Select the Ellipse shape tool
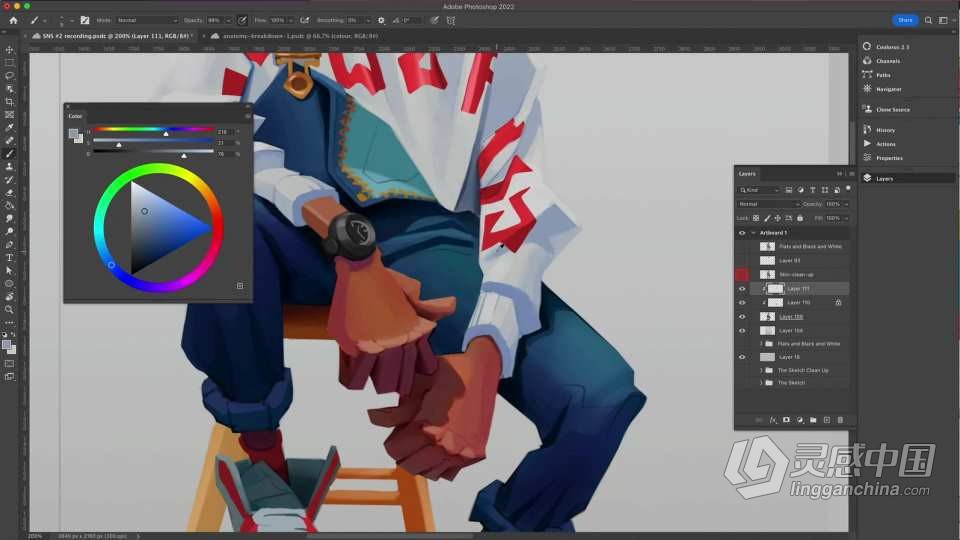The height and width of the screenshot is (540, 960). (x=9, y=283)
